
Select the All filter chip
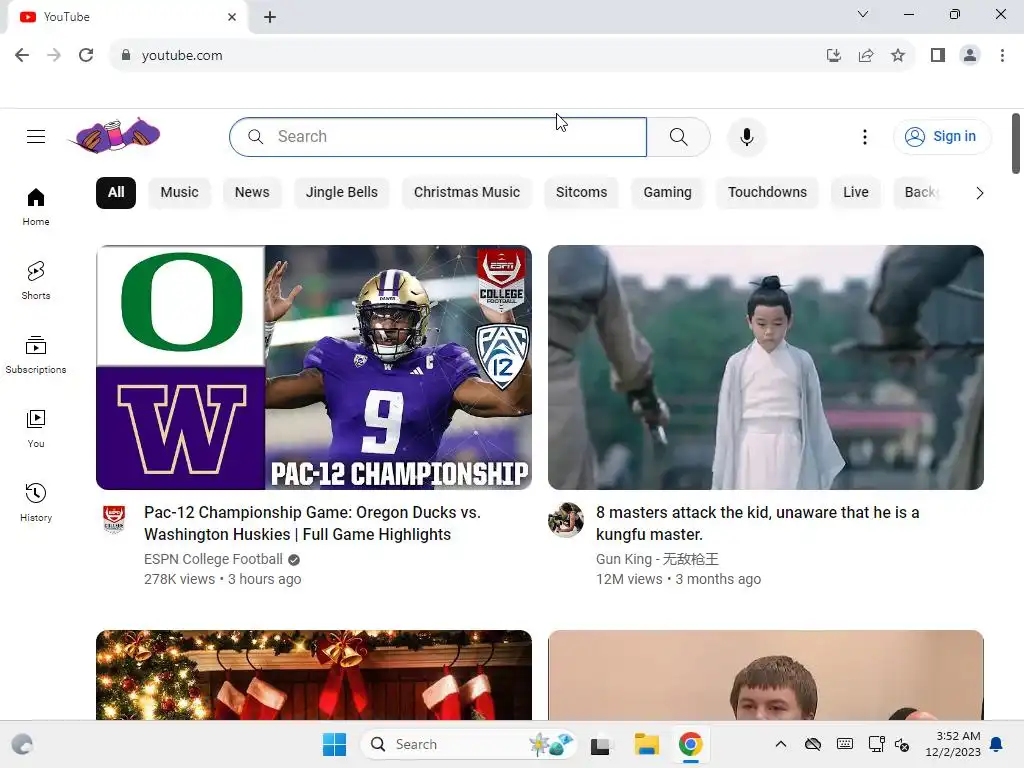(116, 193)
